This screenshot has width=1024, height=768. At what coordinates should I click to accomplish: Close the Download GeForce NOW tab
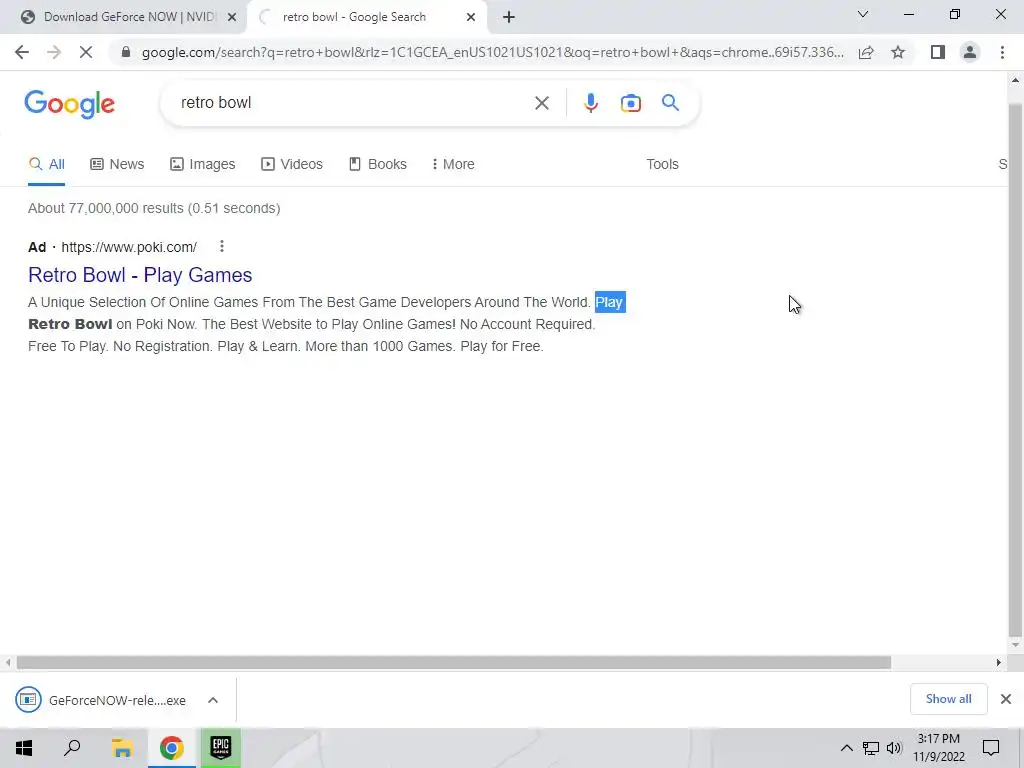click(232, 18)
